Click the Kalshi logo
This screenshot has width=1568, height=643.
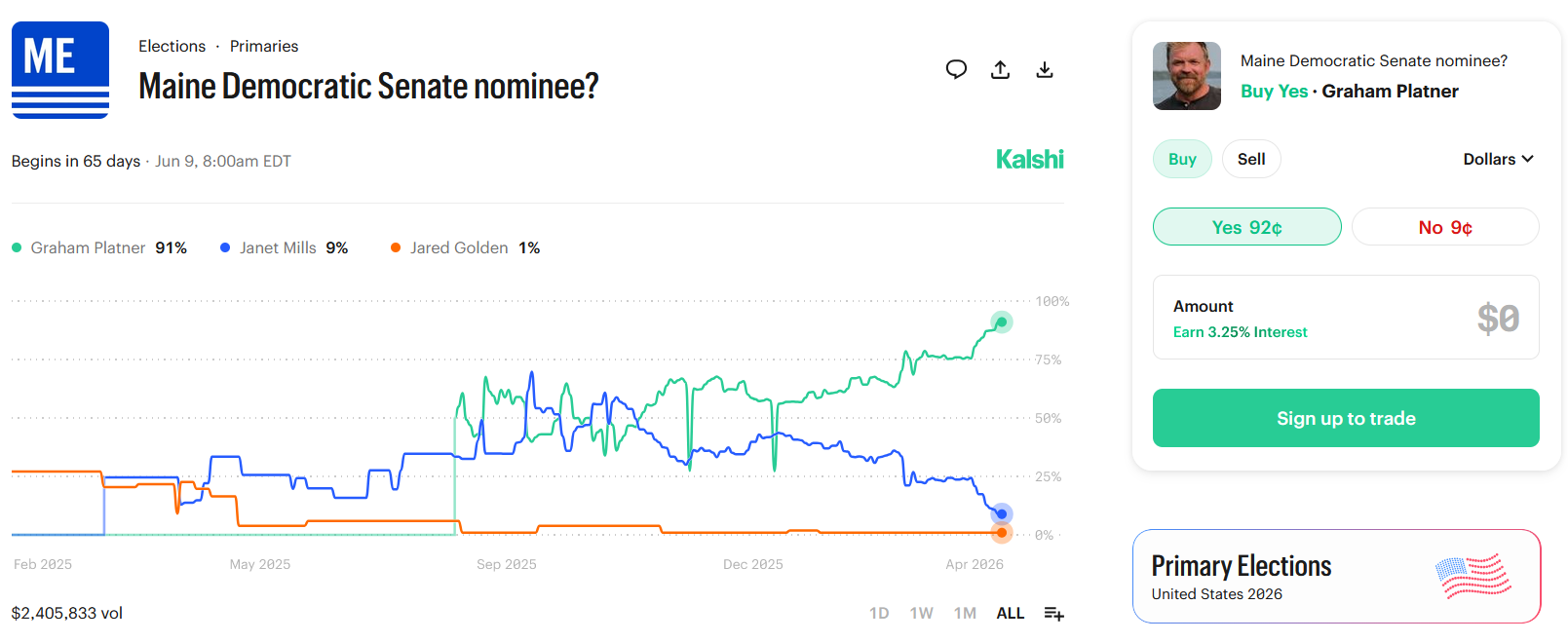coord(1029,160)
